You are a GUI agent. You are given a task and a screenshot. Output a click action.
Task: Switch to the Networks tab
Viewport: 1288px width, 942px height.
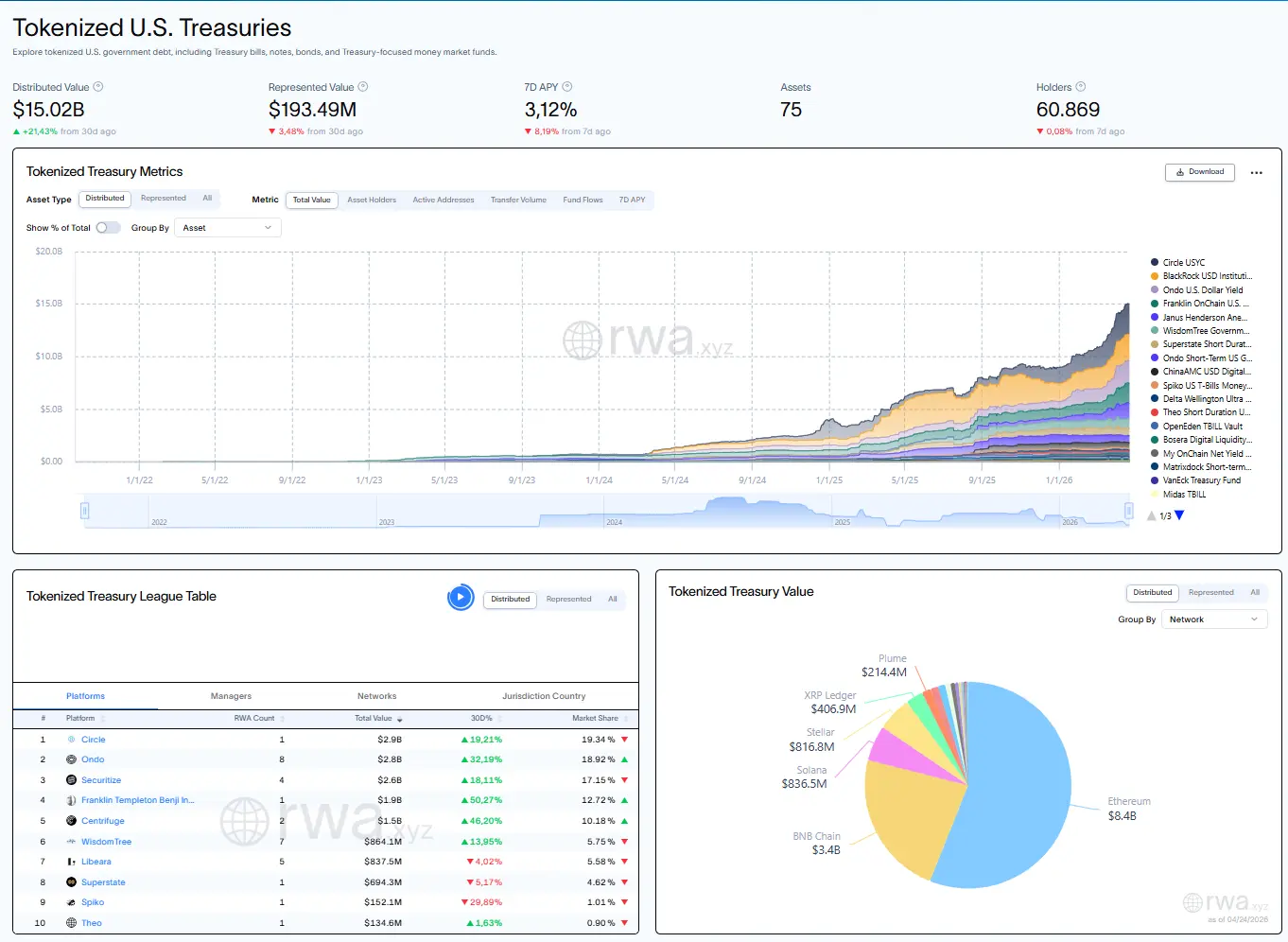(376, 695)
